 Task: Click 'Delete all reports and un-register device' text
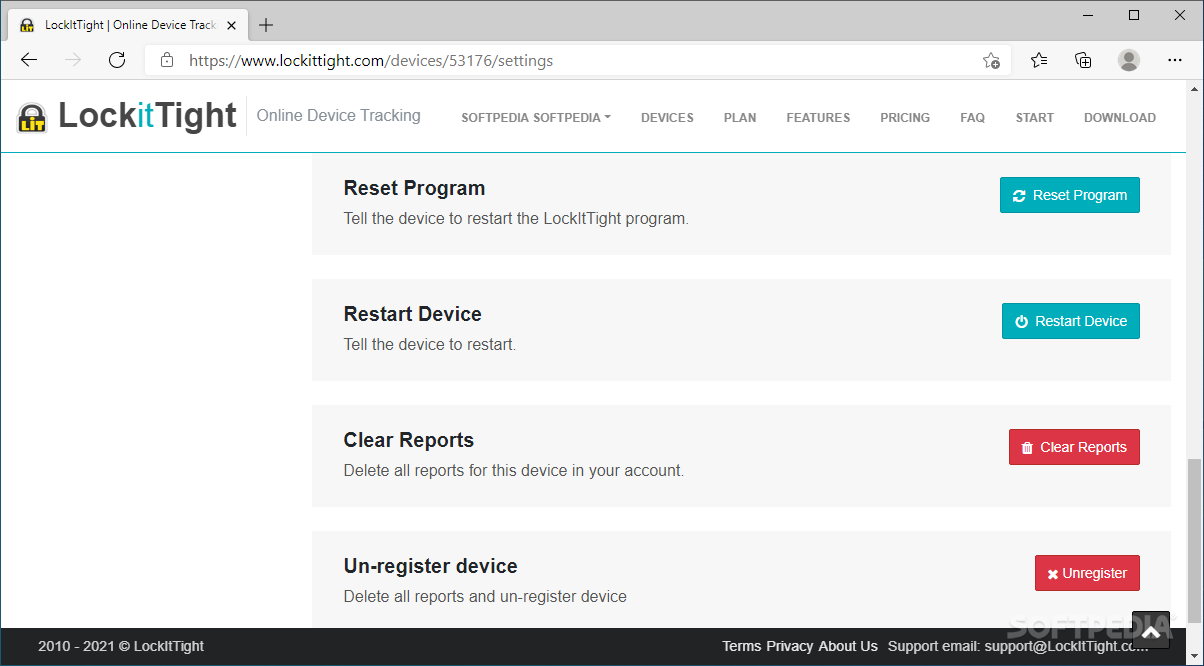[x=485, y=596]
